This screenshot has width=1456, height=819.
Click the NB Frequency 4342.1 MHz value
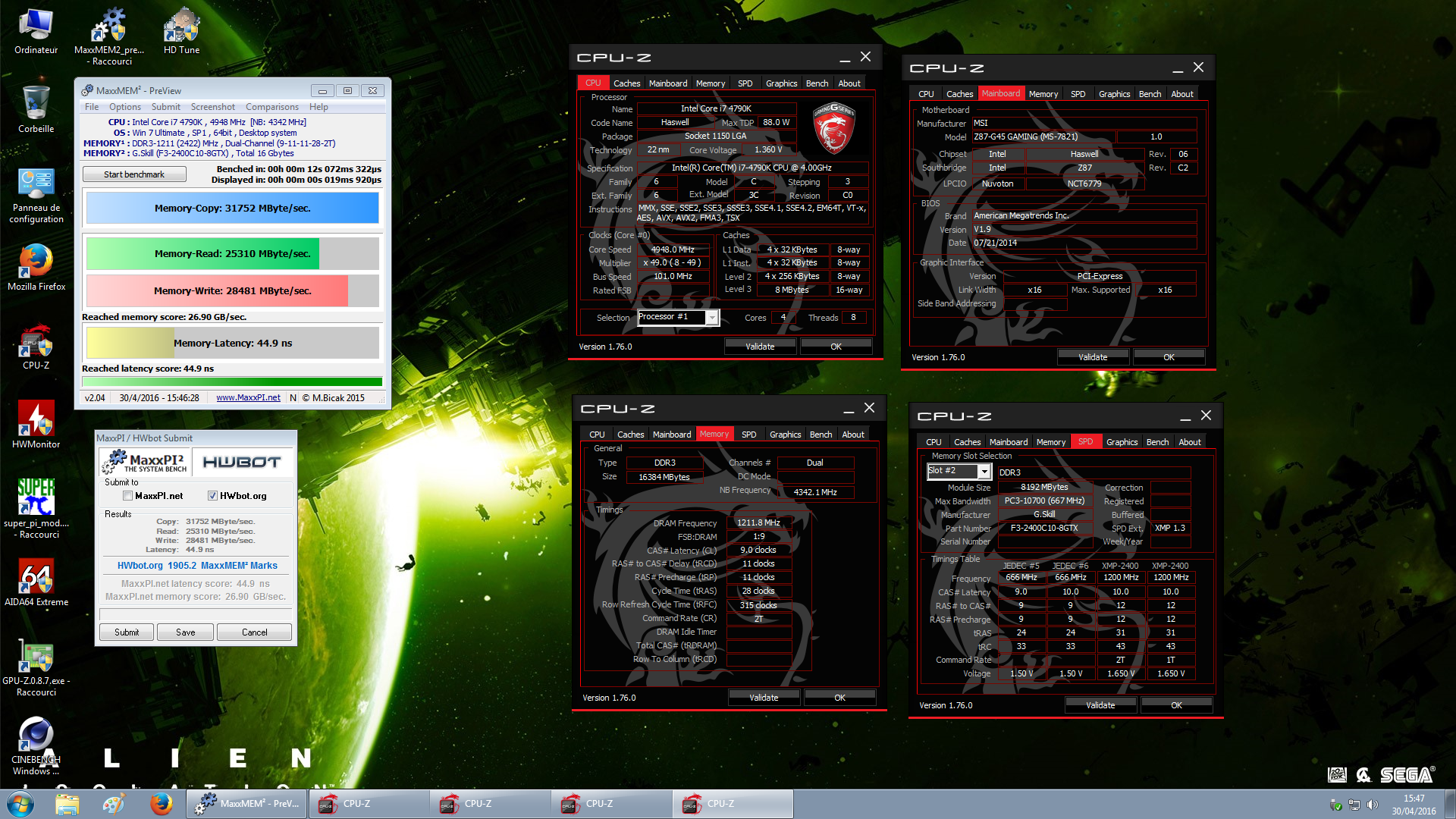(x=815, y=492)
